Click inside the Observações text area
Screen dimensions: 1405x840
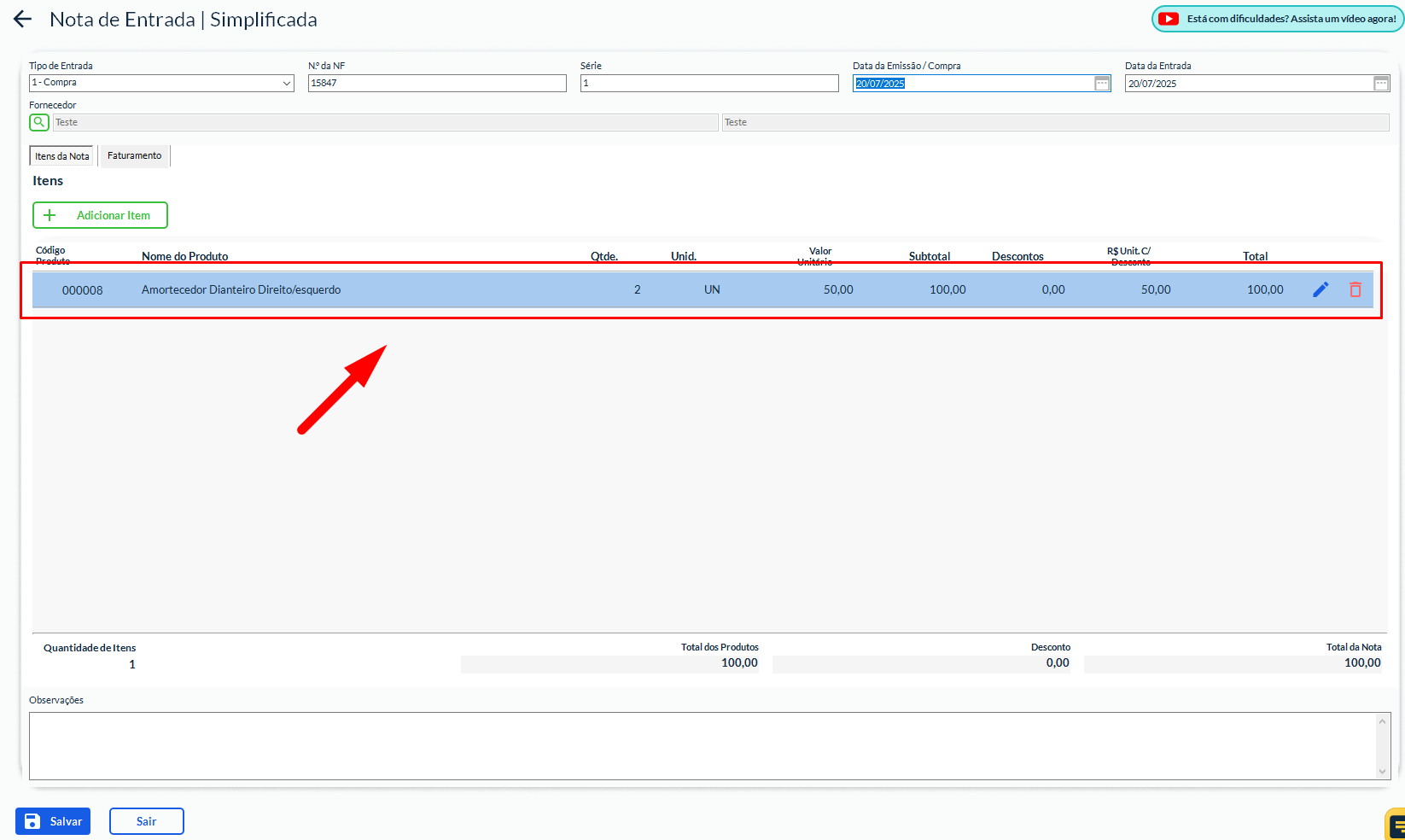pos(700,745)
